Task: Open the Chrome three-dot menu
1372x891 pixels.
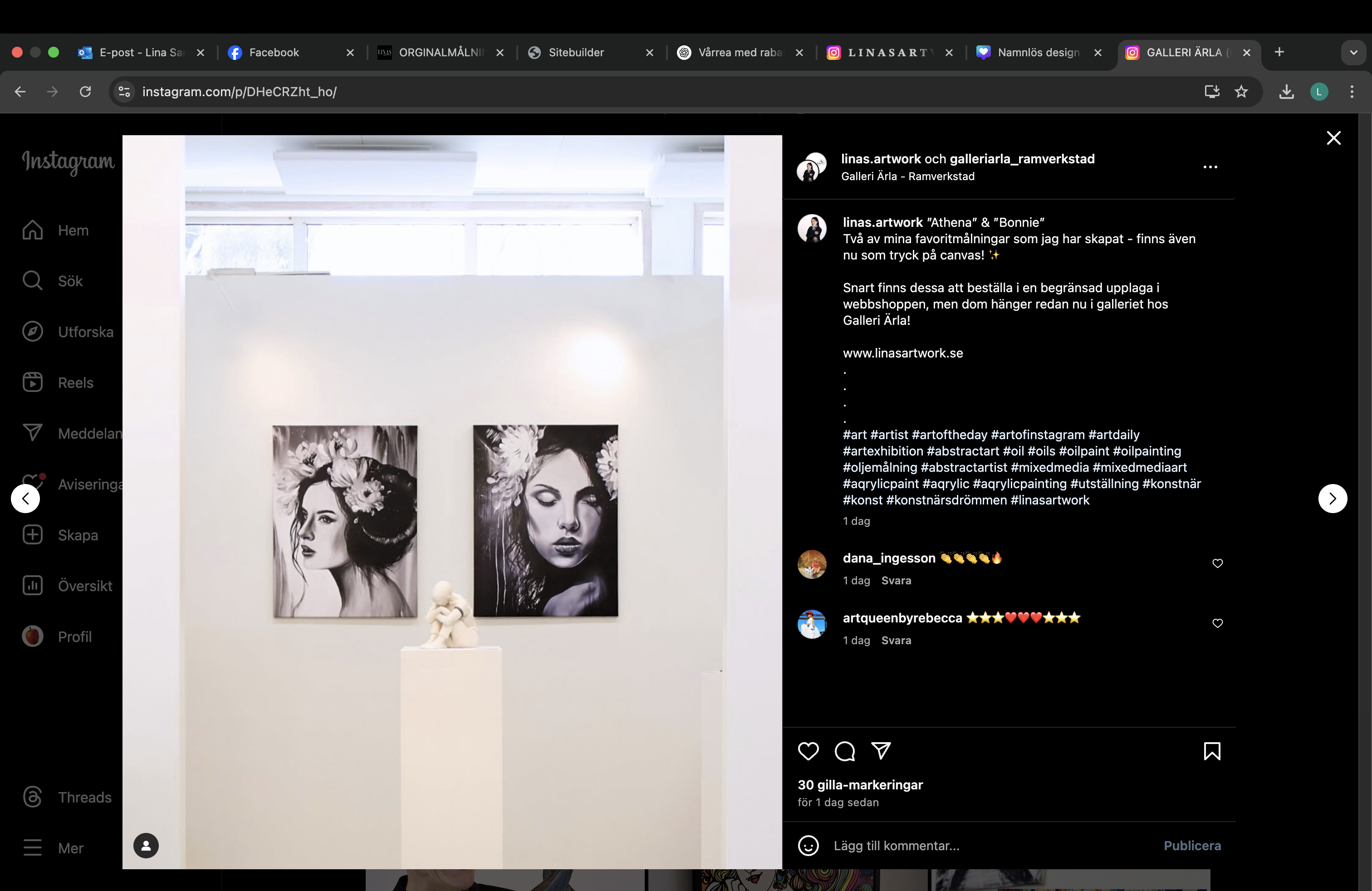Action: tap(1351, 92)
